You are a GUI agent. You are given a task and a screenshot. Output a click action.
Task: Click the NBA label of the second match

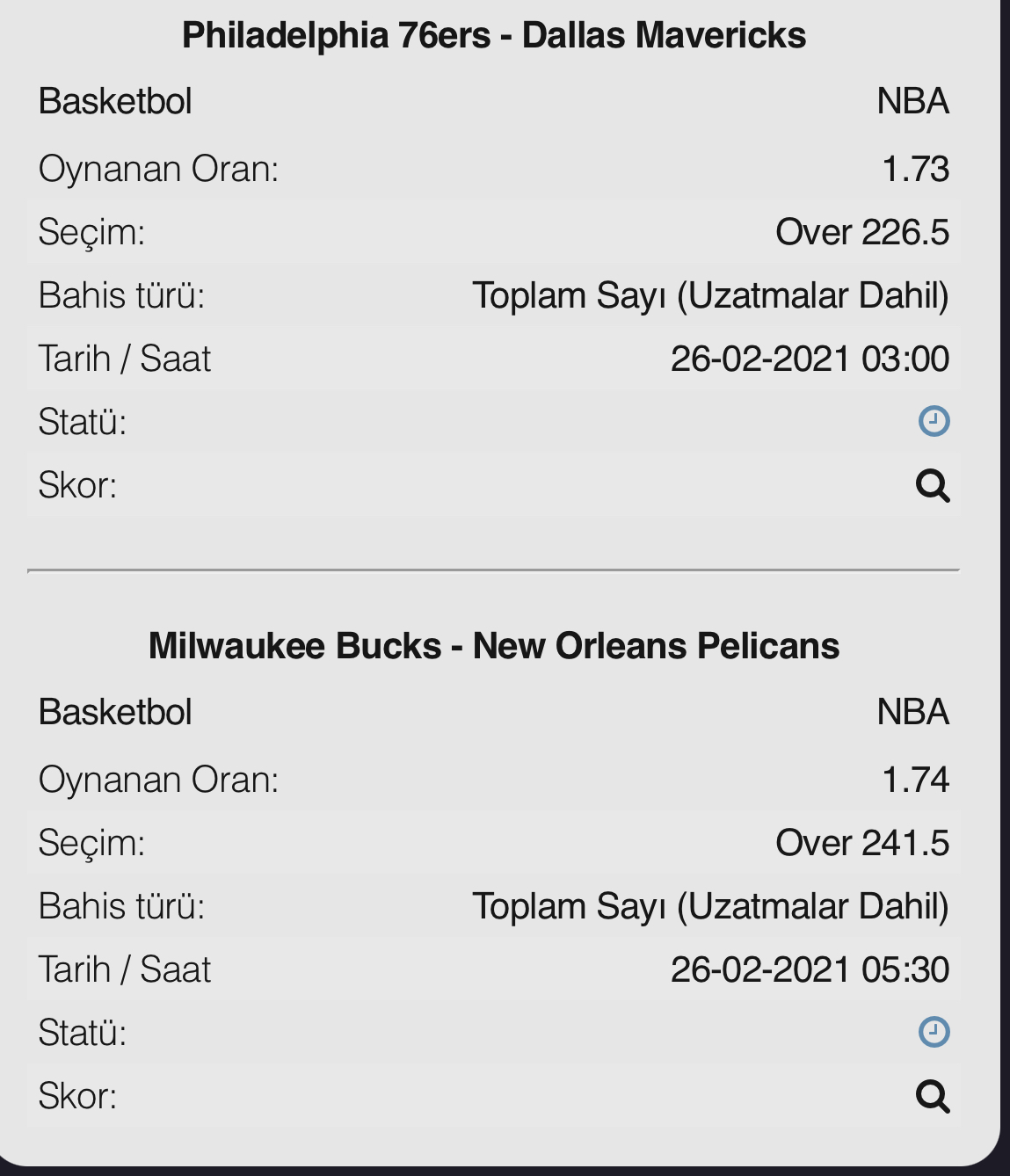913,713
